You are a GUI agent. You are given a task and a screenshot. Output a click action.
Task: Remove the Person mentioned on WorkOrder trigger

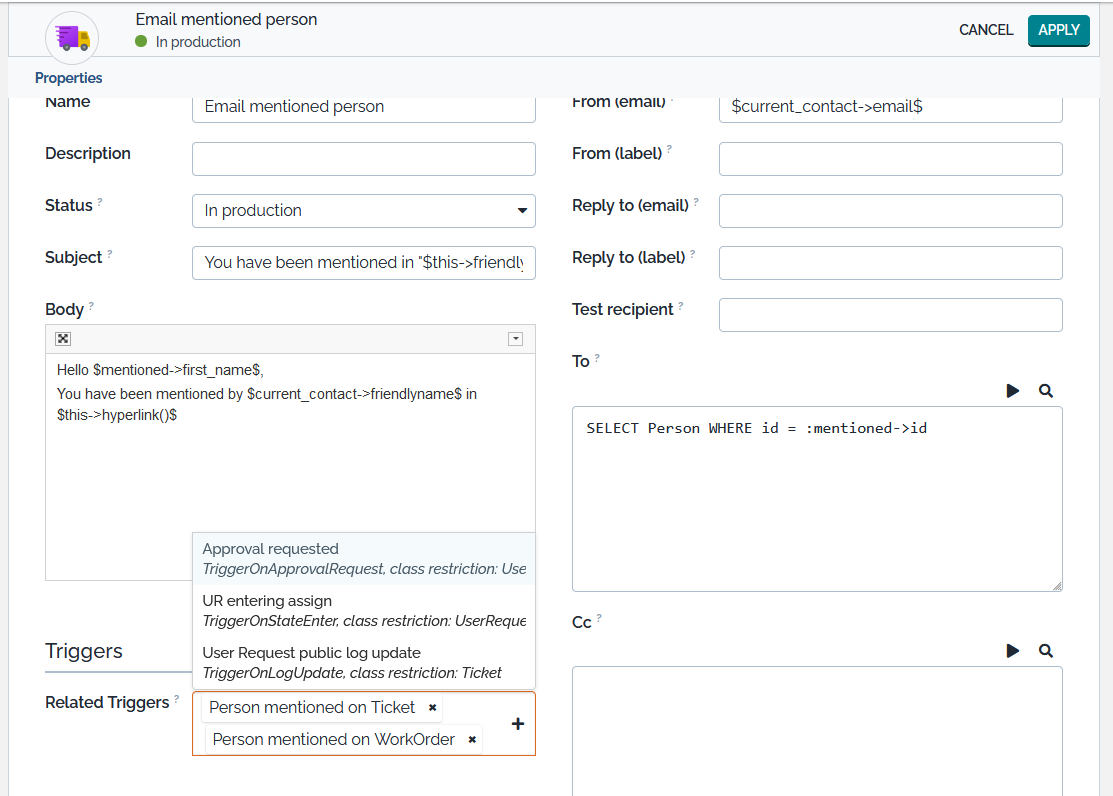(x=472, y=740)
